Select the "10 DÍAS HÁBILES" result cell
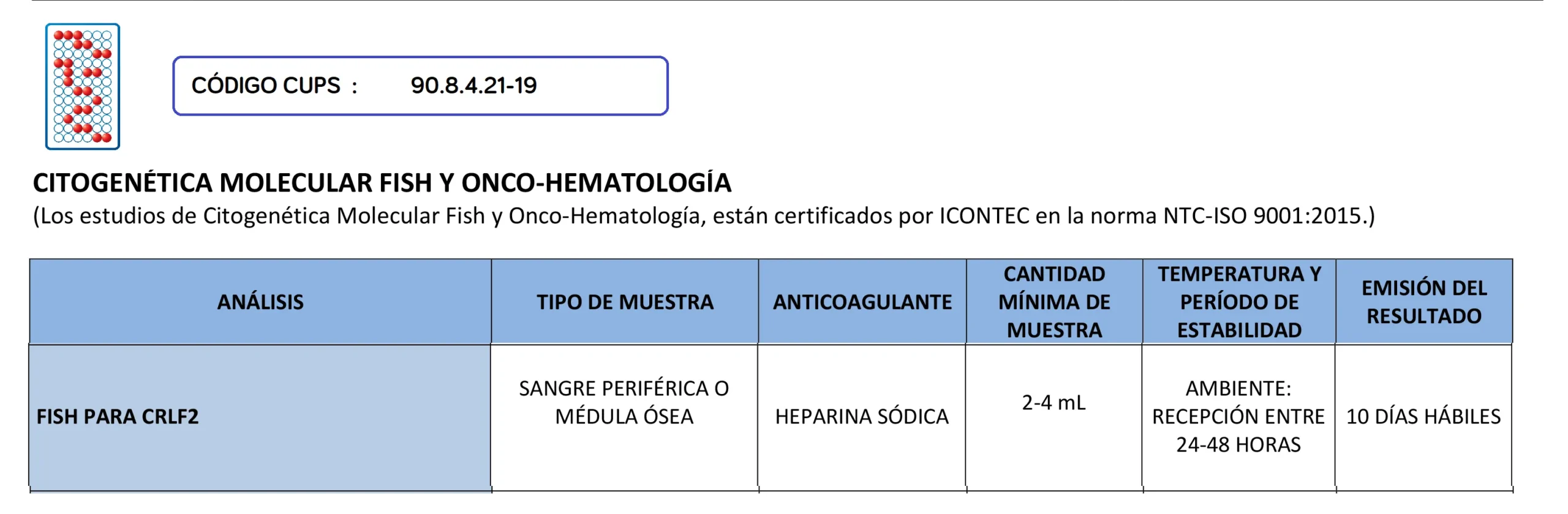 (x=1423, y=417)
